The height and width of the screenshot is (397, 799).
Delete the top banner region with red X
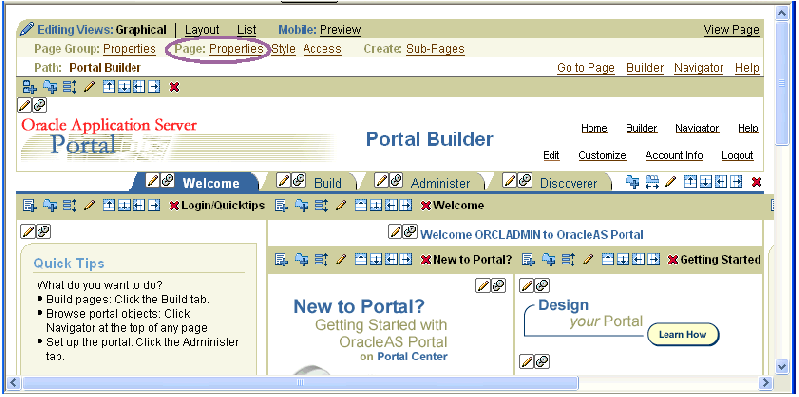point(174,88)
